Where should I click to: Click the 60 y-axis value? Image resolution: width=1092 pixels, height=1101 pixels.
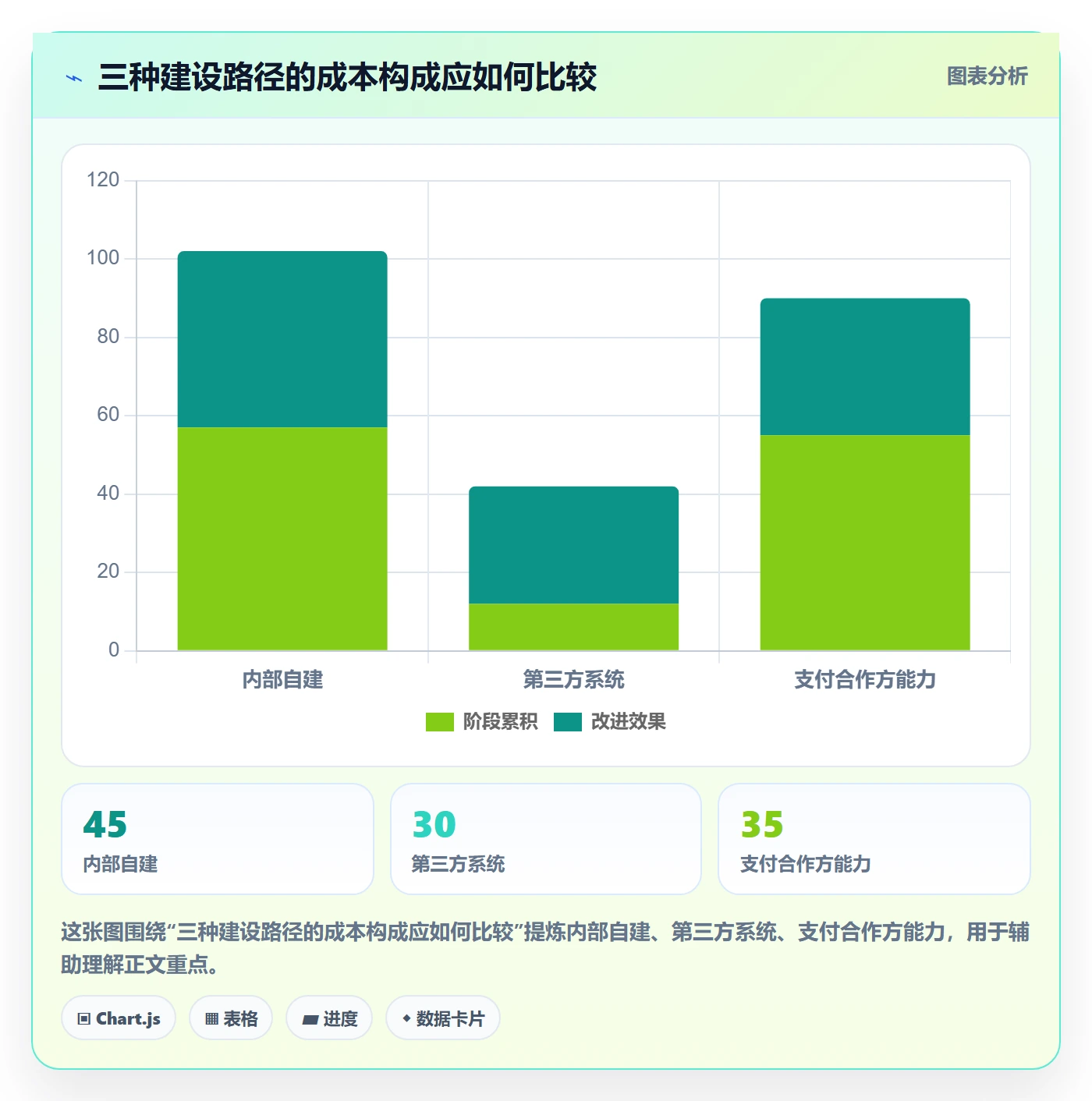108,415
